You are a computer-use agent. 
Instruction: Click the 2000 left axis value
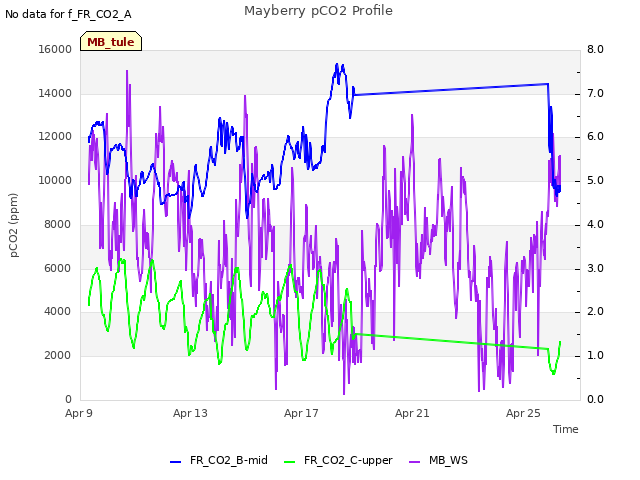(x=58, y=356)
